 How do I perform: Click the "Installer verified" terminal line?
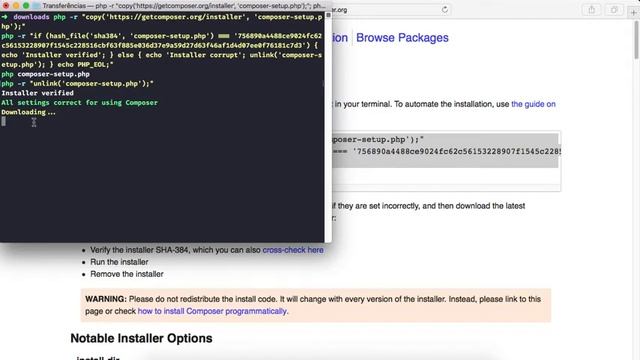[x=38, y=93]
